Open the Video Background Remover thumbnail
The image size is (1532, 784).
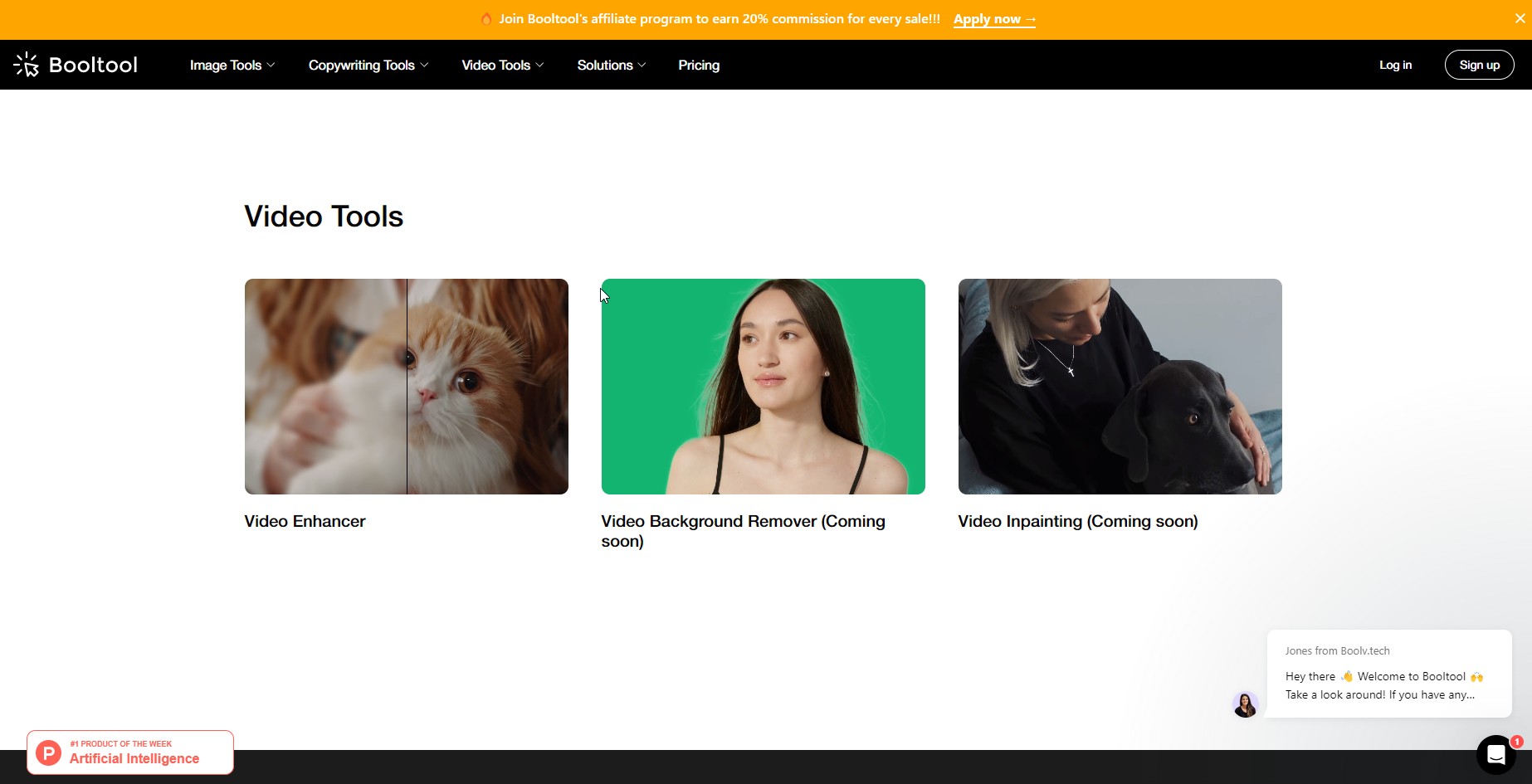point(764,387)
